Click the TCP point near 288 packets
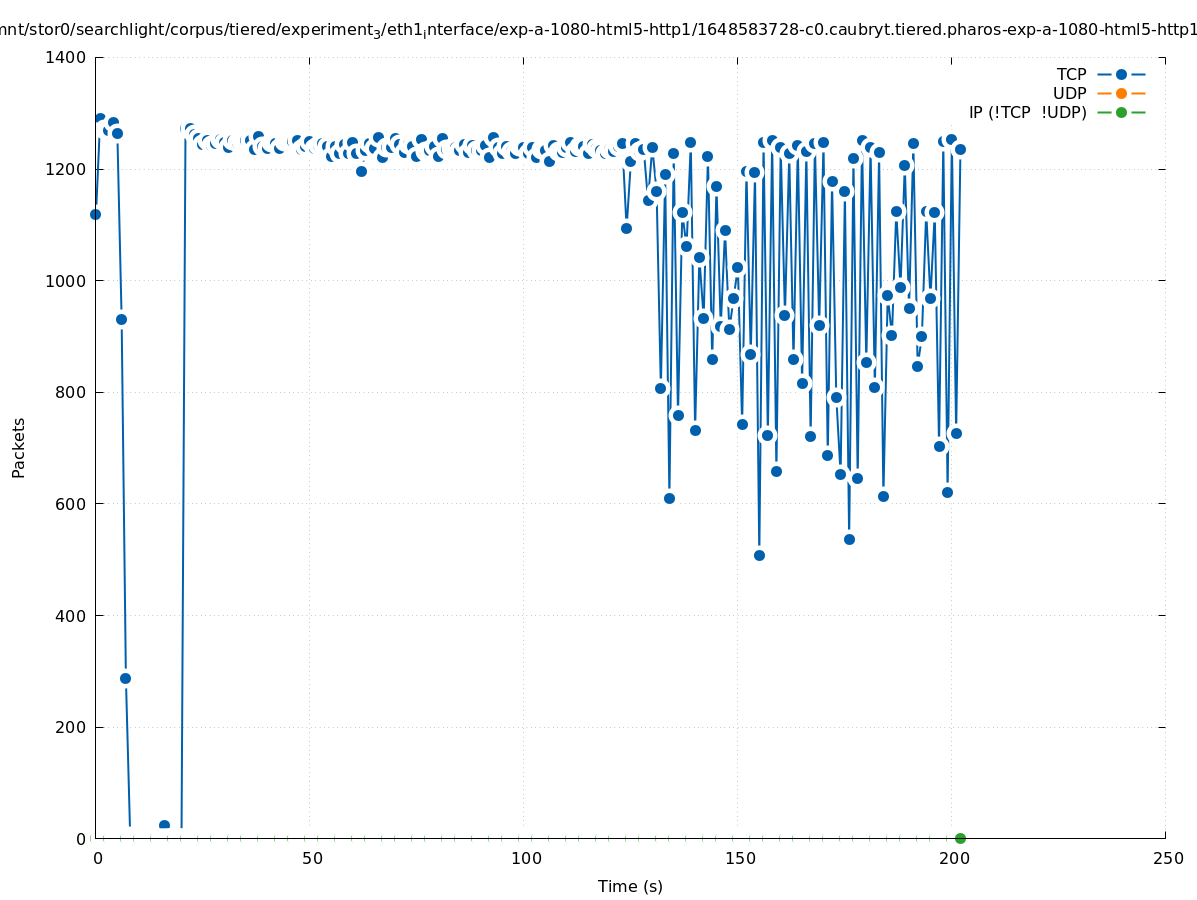Image resolution: width=1197 pixels, height=900 pixels. coord(125,678)
